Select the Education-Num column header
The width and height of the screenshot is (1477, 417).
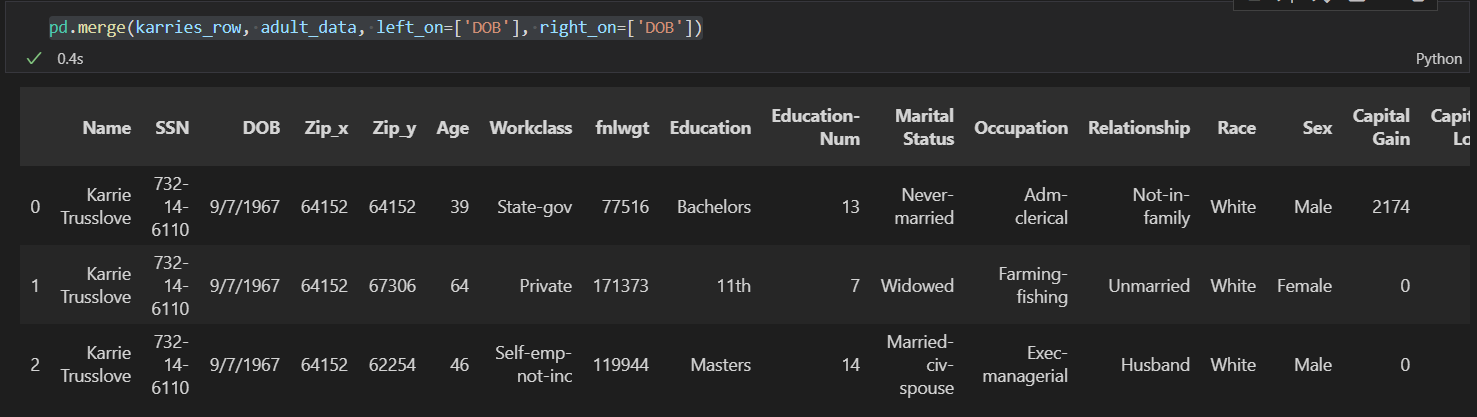click(x=816, y=127)
